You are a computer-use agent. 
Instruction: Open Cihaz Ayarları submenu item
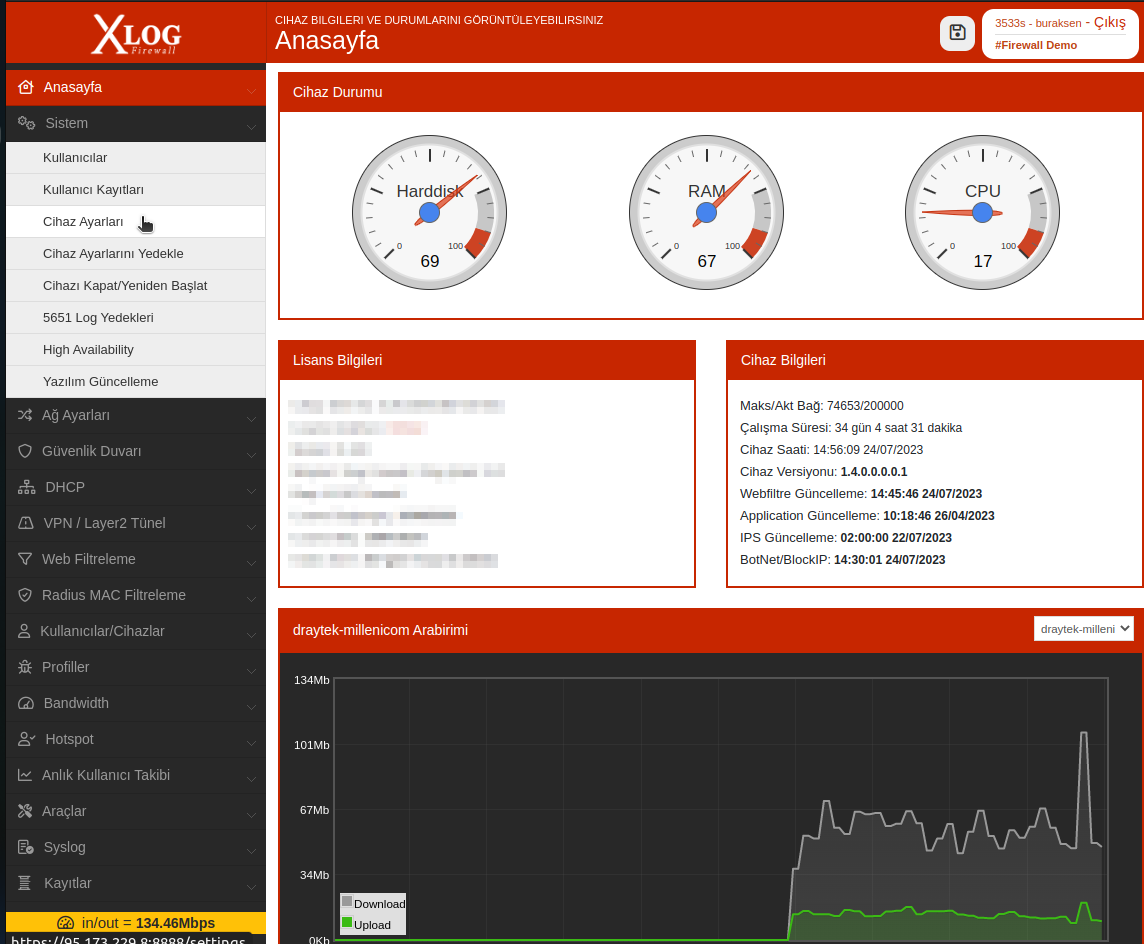tap(136, 222)
